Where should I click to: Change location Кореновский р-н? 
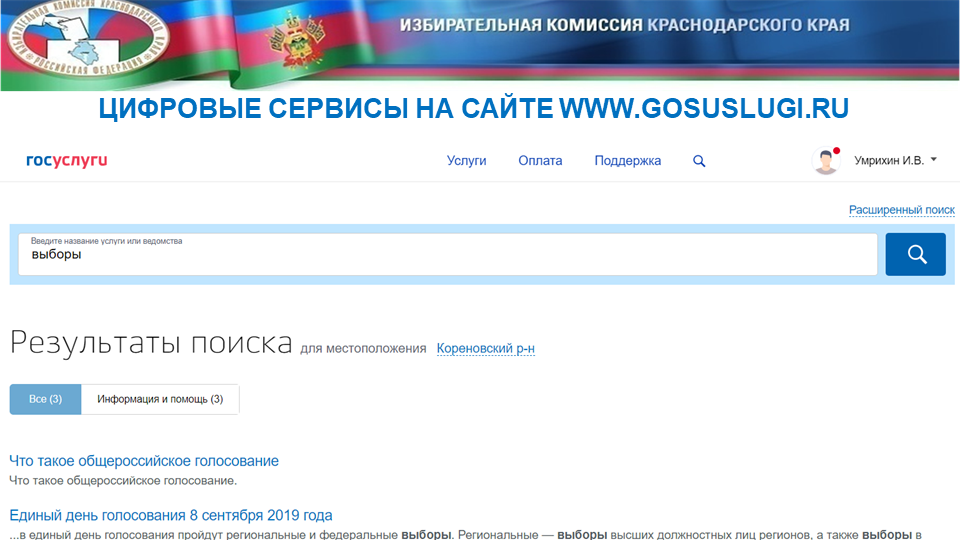point(485,348)
